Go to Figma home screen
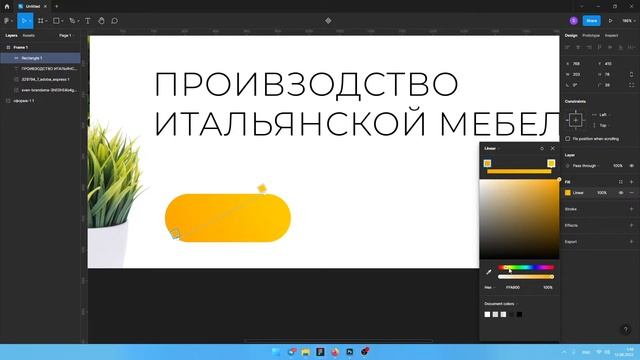Viewport: 640px width, 360px height. [x=7, y=7]
